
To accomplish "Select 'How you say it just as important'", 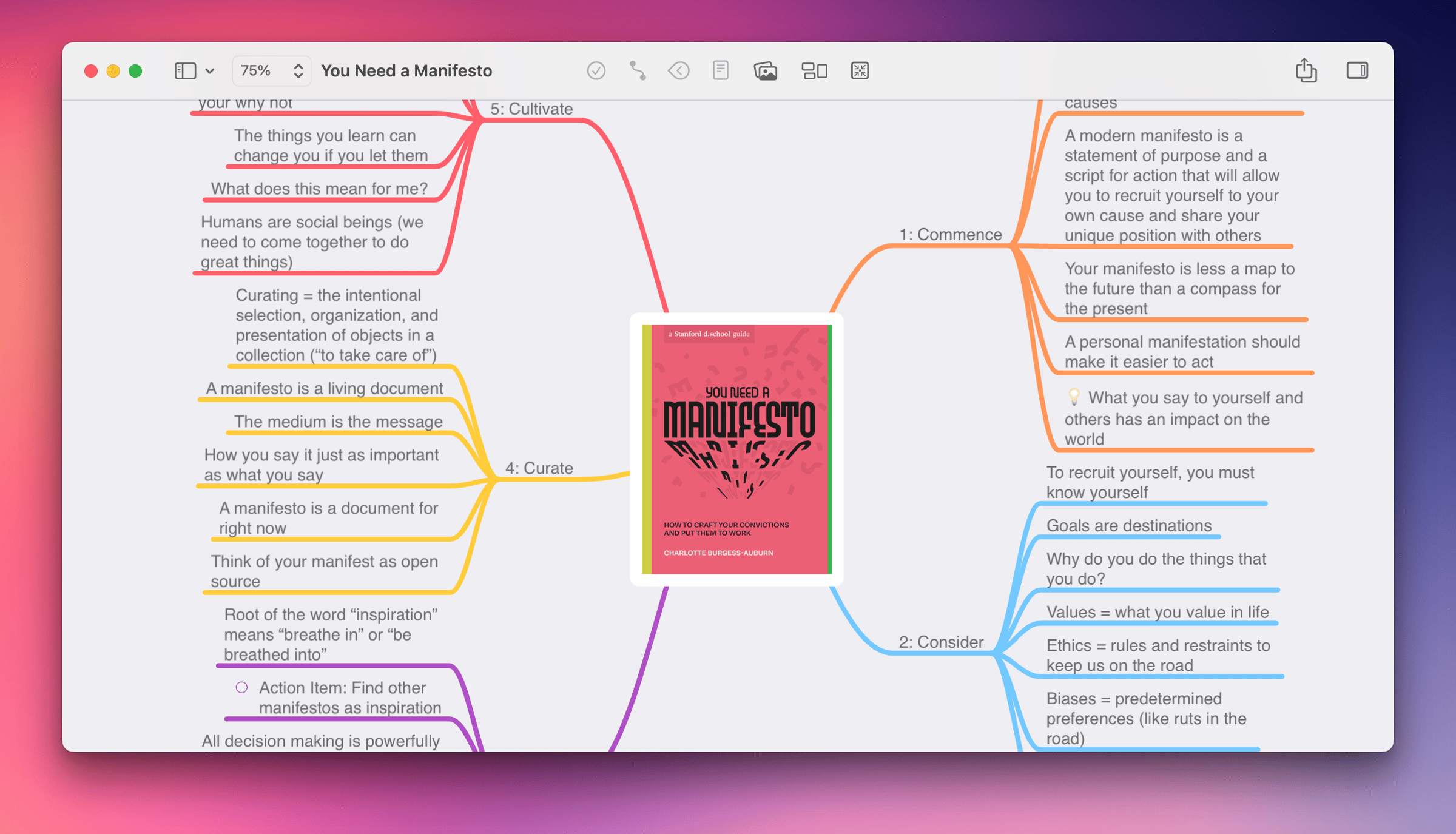I will pyautogui.click(x=321, y=465).
